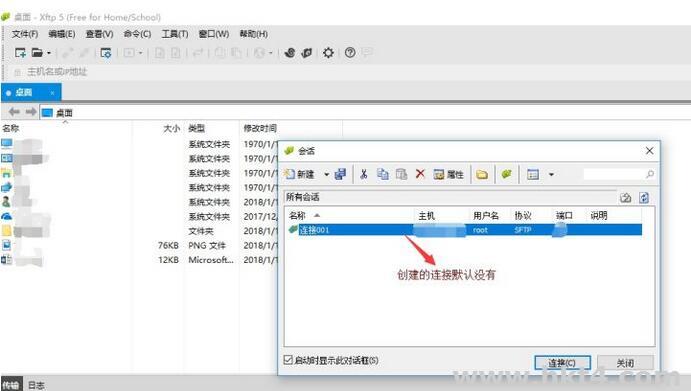Image resolution: width=691 pixels, height=391 pixels.
Task: Toggle 启动时显示此对话框 checkbox
Action: coord(288,360)
